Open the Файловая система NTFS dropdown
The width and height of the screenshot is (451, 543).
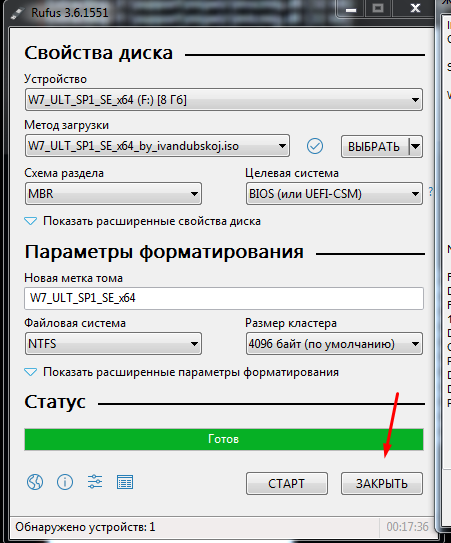[113, 344]
